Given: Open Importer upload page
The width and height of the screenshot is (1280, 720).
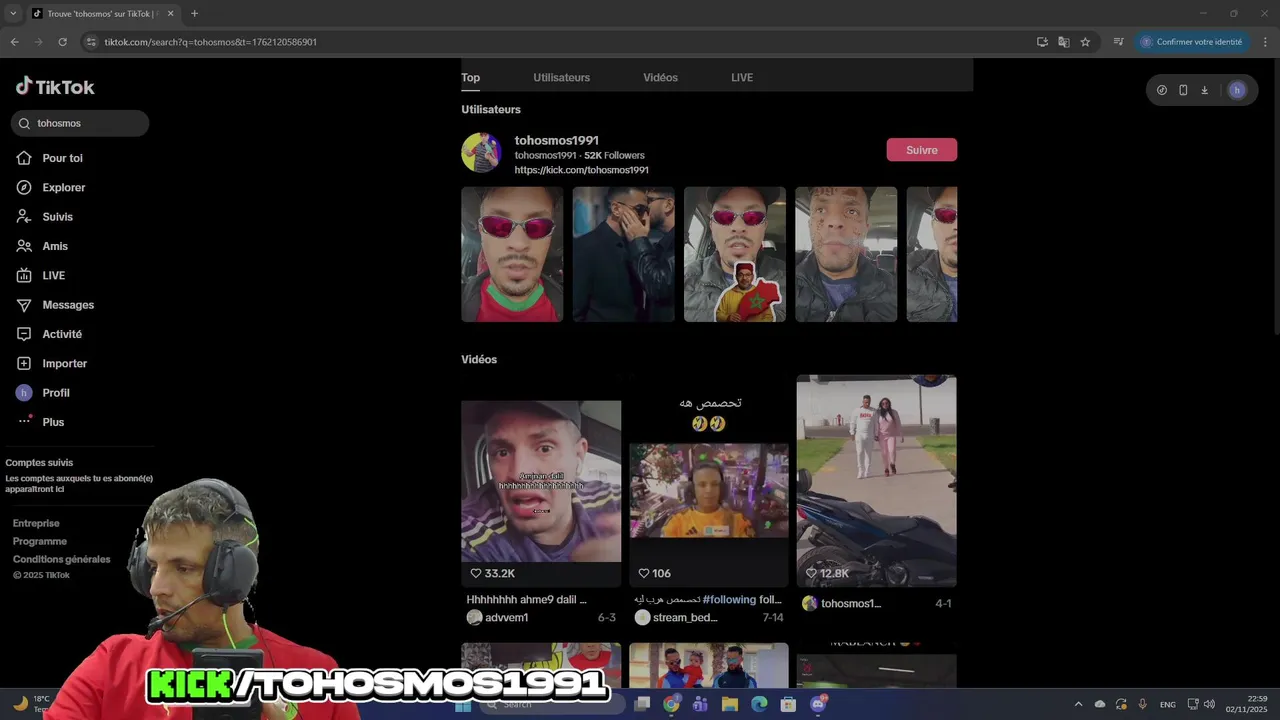Looking at the screenshot, I should tap(64, 363).
